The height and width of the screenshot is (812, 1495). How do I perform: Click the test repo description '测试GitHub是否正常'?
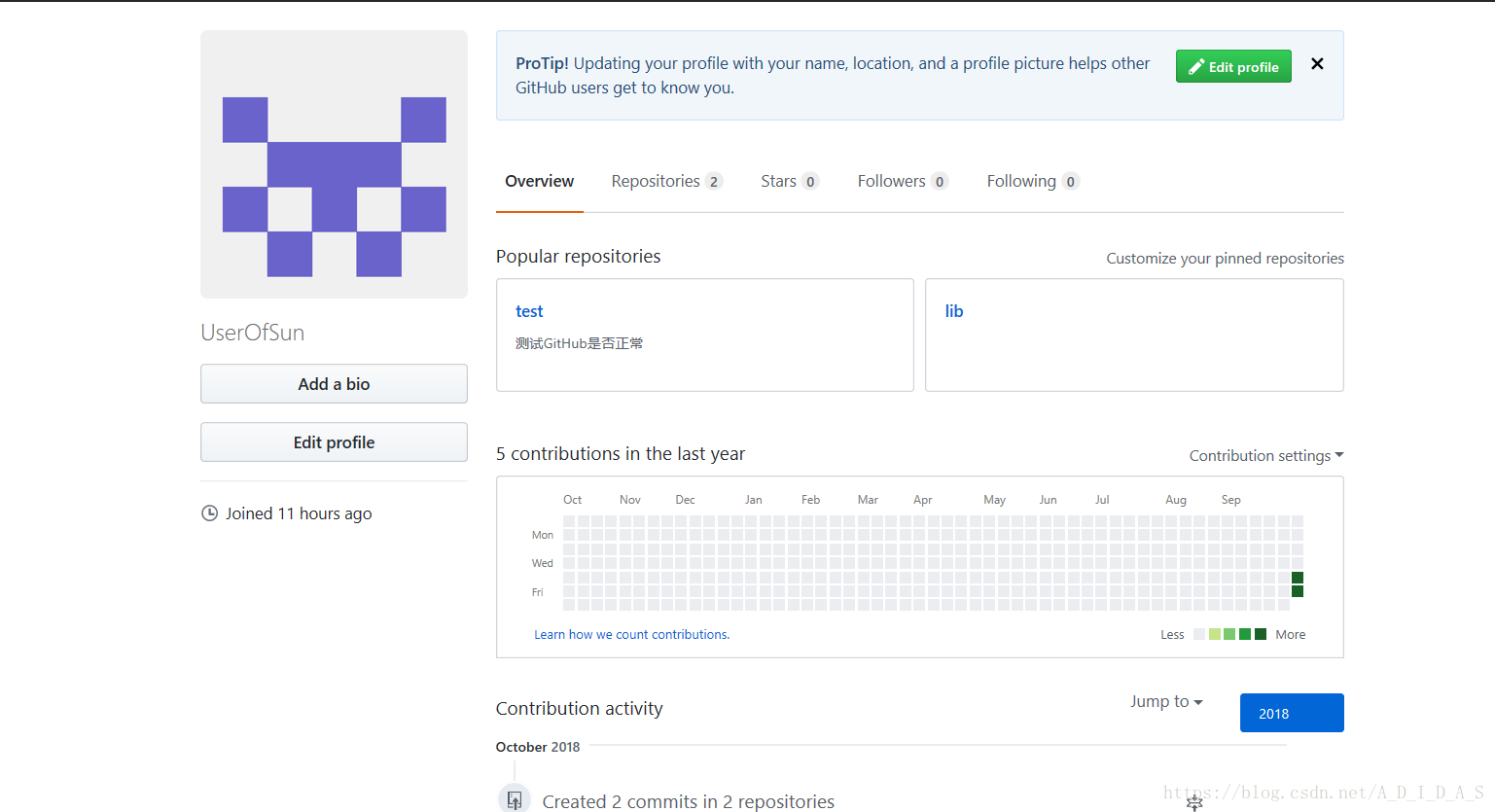pyautogui.click(x=579, y=343)
